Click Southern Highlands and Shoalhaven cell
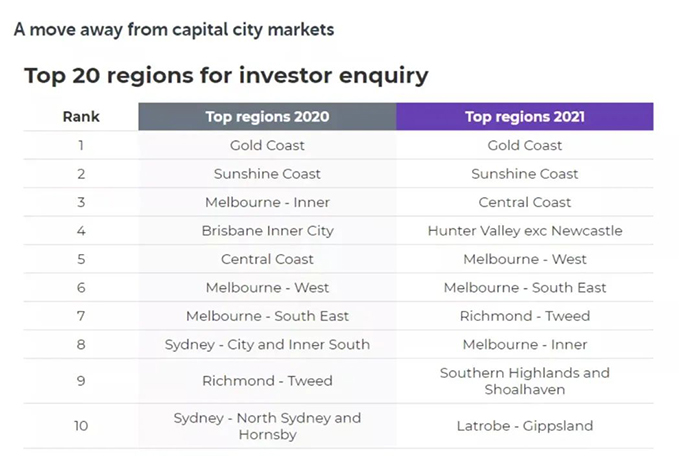The height and width of the screenshot is (469, 700). [x=525, y=381]
